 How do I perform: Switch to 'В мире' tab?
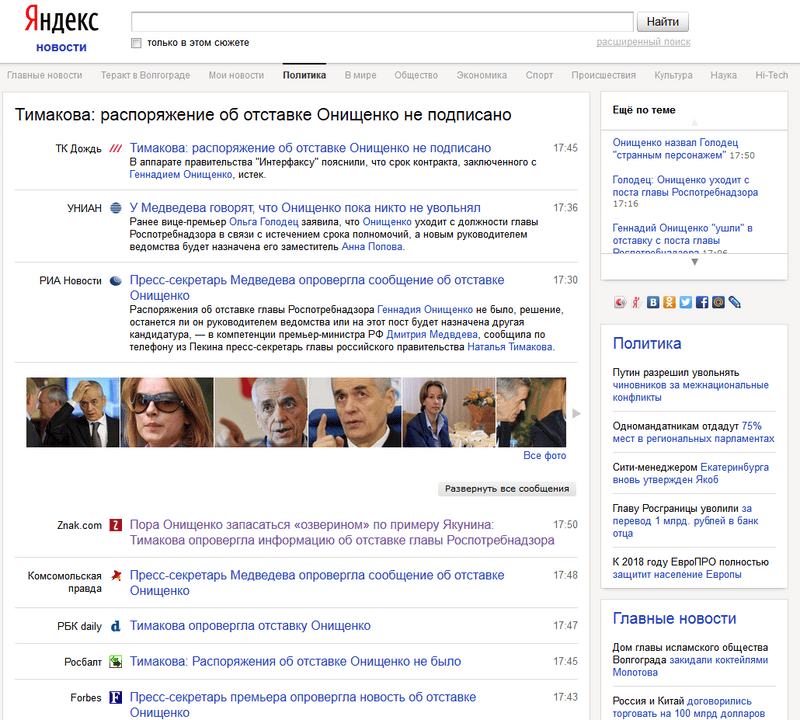360,75
